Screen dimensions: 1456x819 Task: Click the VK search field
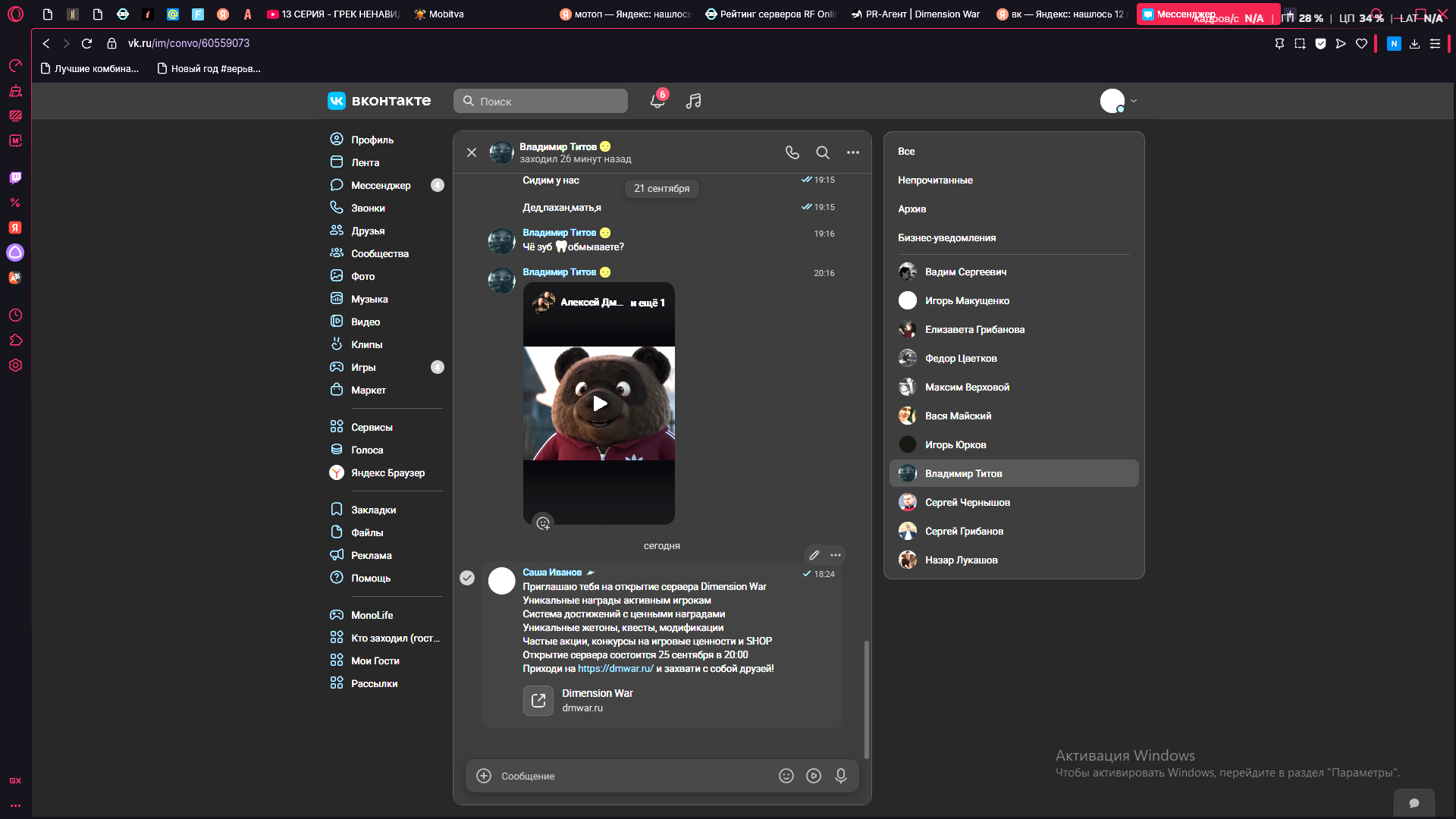click(541, 101)
